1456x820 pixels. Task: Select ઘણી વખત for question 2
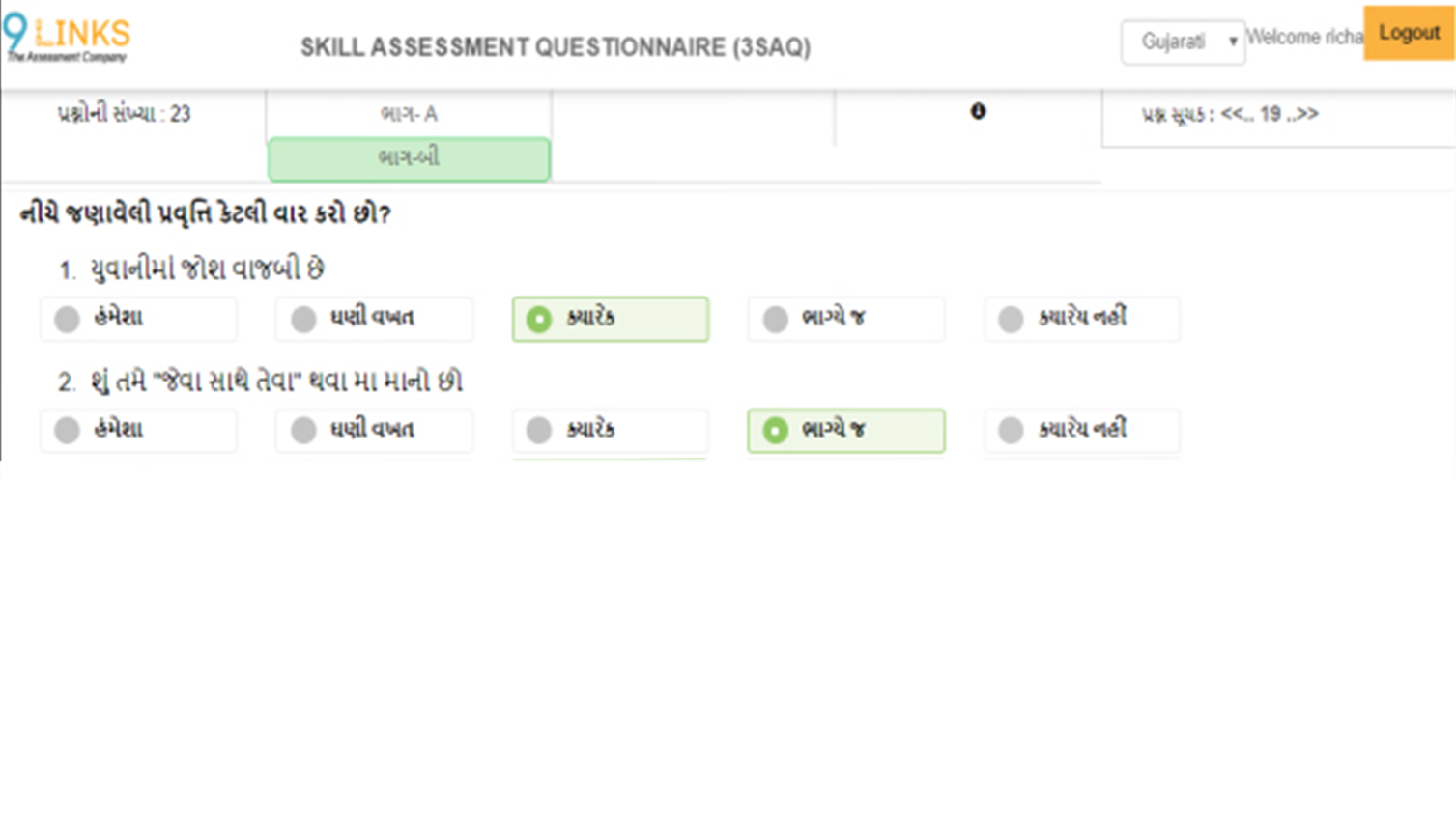click(374, 431)
